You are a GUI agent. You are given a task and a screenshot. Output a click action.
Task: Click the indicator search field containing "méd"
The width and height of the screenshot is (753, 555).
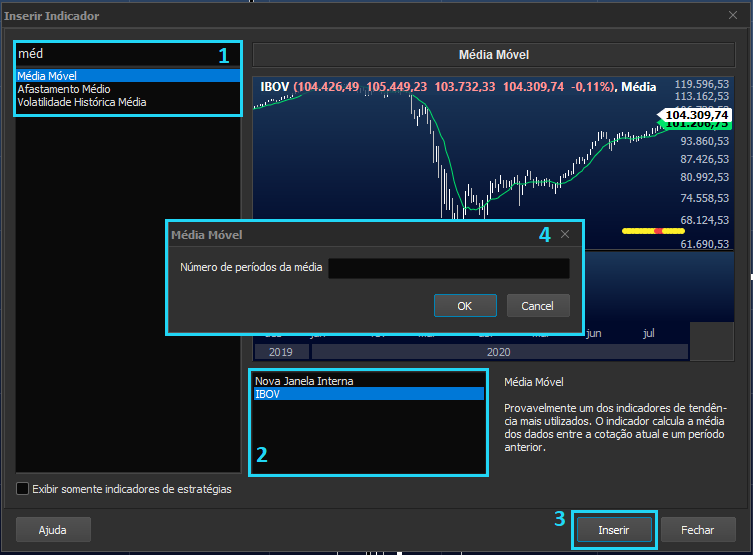coord(127,54)
